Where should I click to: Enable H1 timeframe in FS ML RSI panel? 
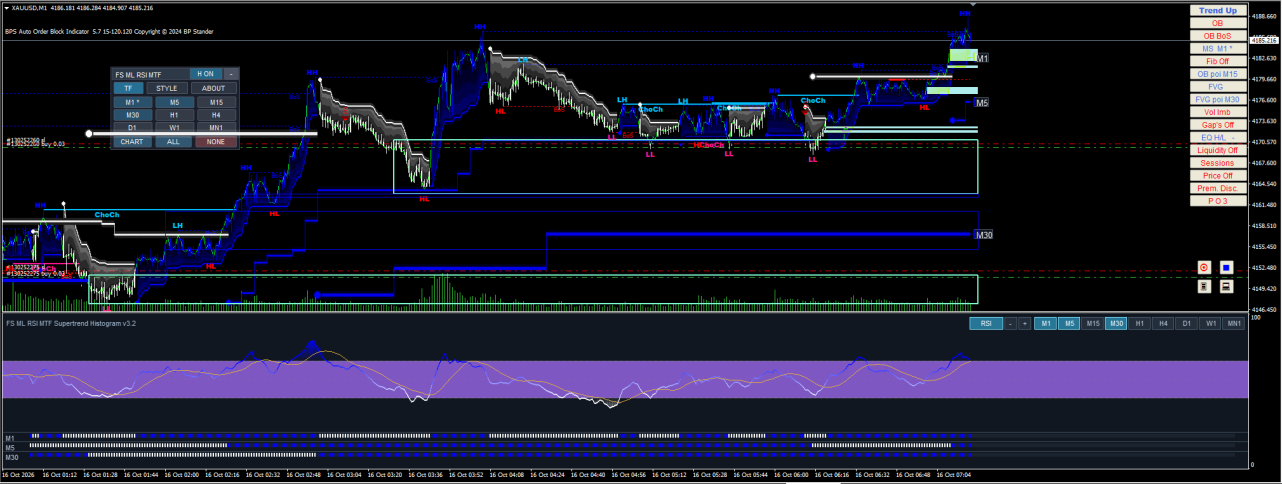tap(174, 115)
